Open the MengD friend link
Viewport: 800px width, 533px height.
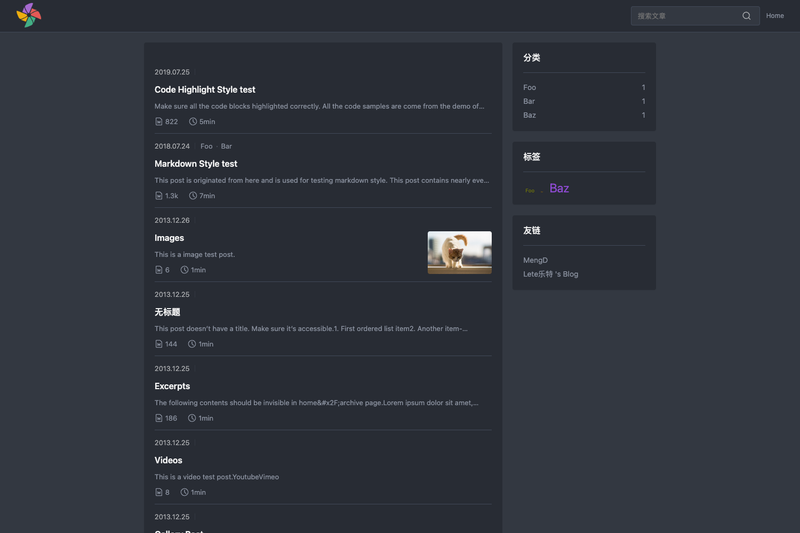(535, 260)
